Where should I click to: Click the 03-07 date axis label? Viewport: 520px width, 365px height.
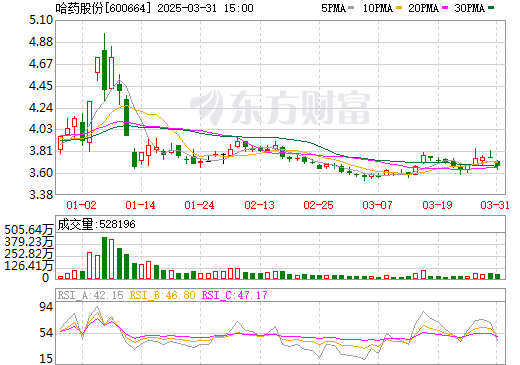377,205
